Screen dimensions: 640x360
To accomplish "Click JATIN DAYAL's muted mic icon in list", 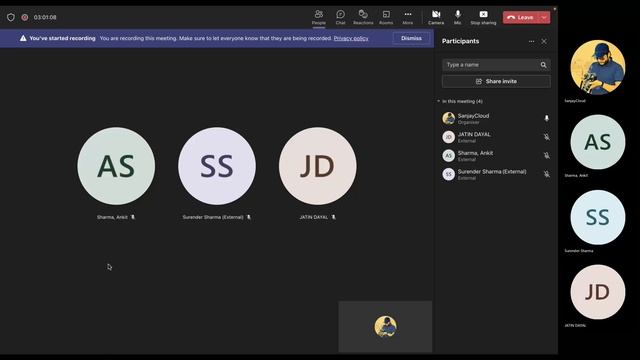I will click(x=547, y=137).
